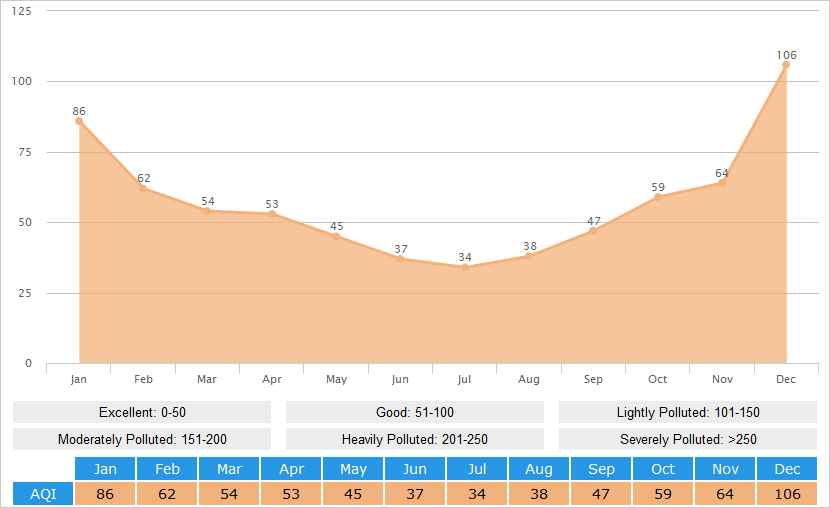Viewport: 830px width, 508px height.
Task: Click the June data point labeled 37
Action: pyautogui.click(x=400, y=259)
